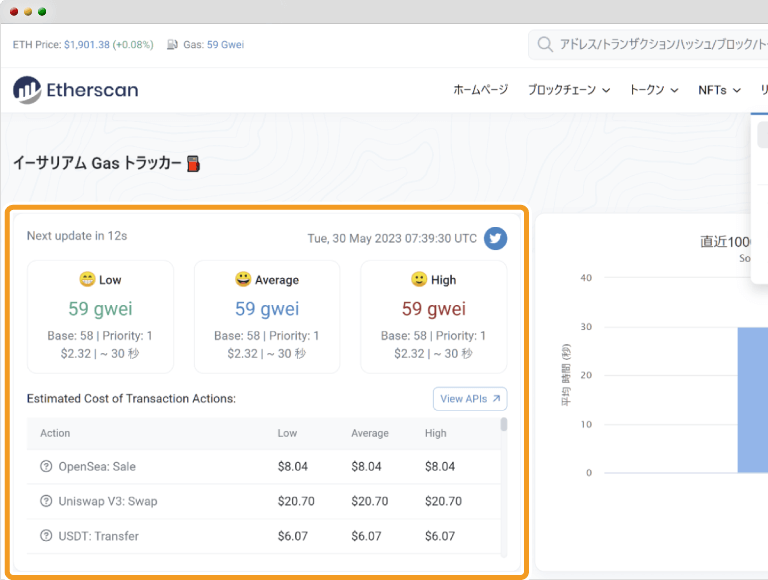768x580 pixels.
Task: Click the Next update in 12s text
Action: [77, 236]
